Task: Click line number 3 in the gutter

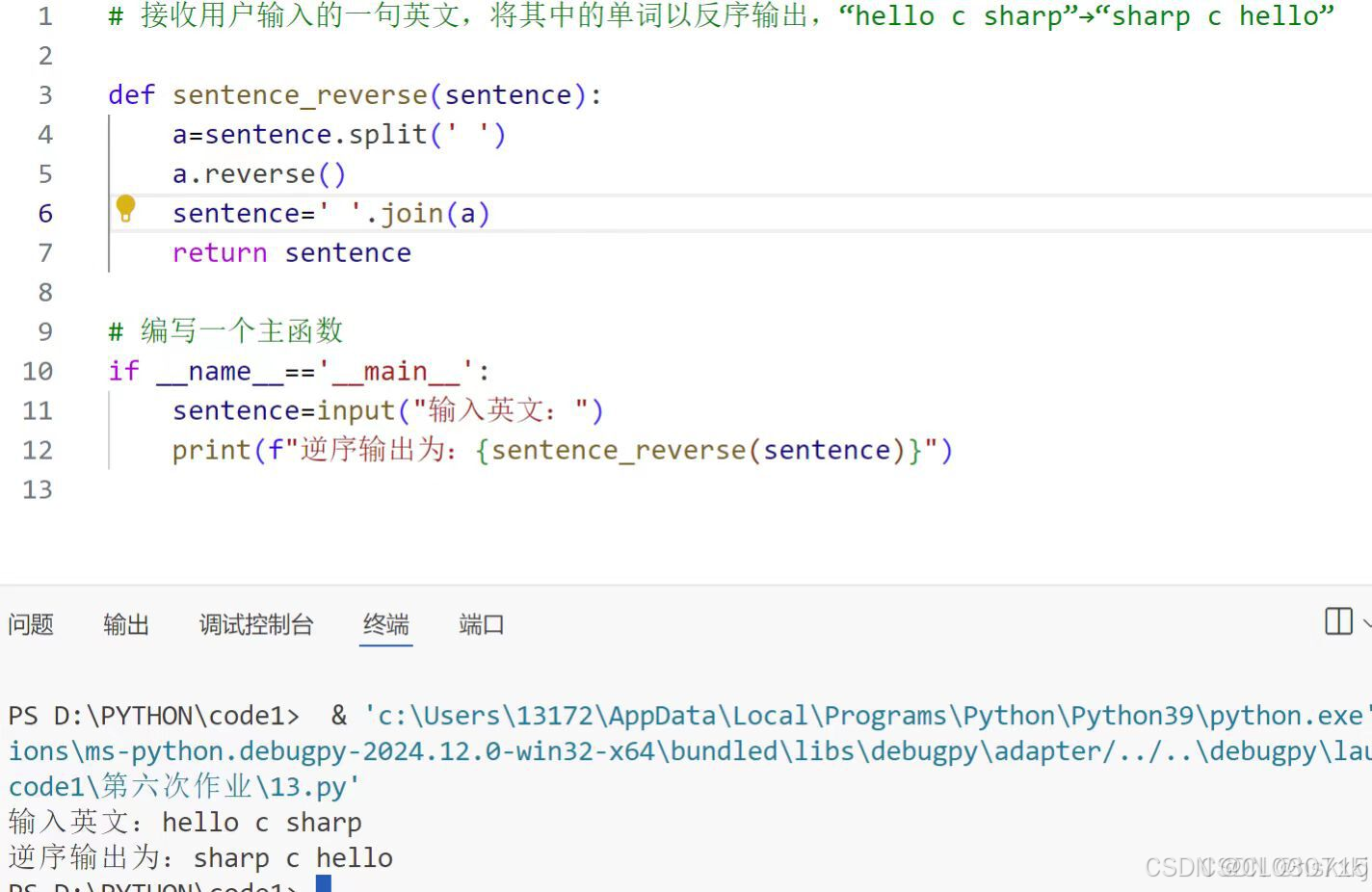Action: pyautogui.click(x=45, y=95)
